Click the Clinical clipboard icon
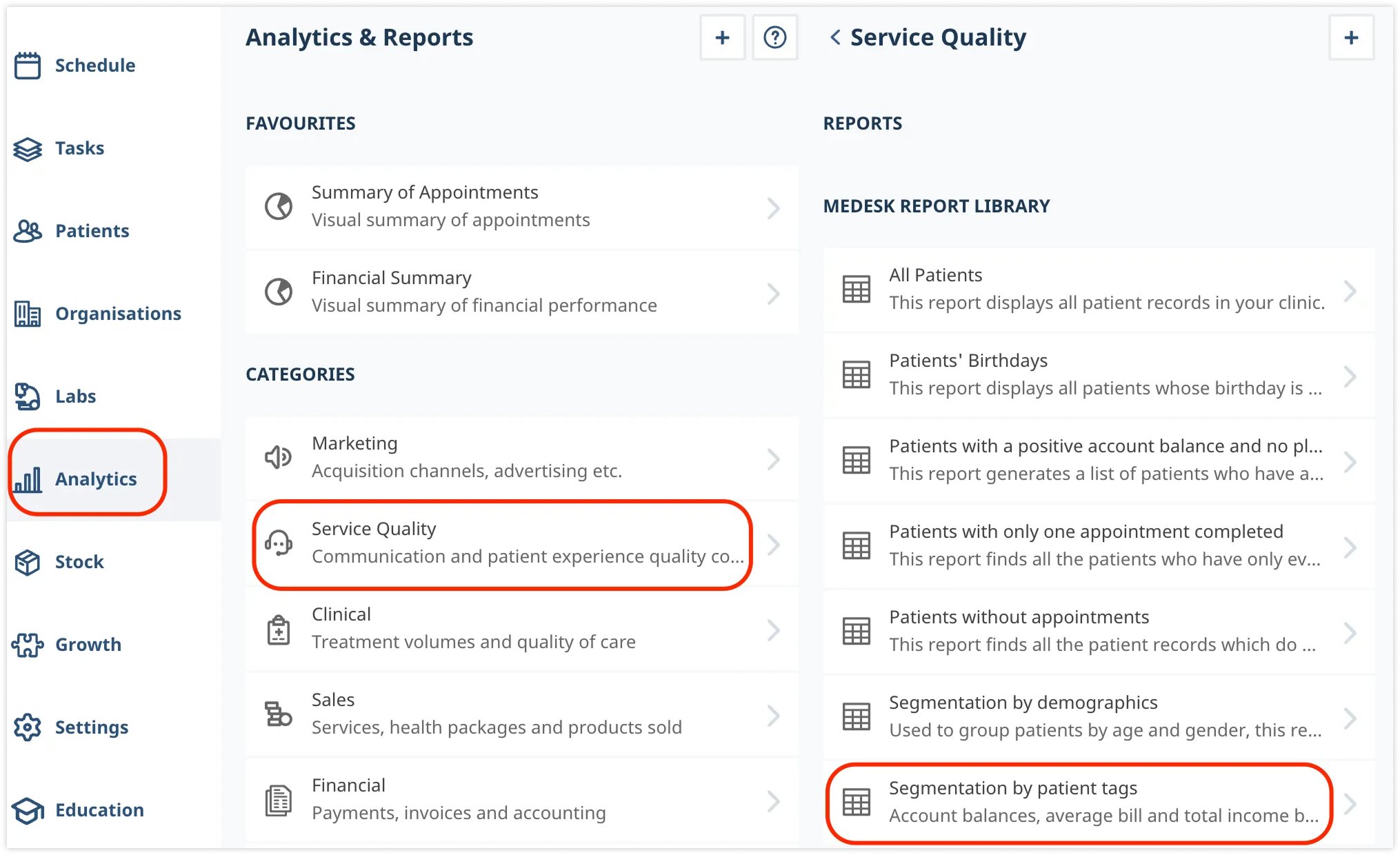Viewport: 1400px width, 855px height. 277,627
